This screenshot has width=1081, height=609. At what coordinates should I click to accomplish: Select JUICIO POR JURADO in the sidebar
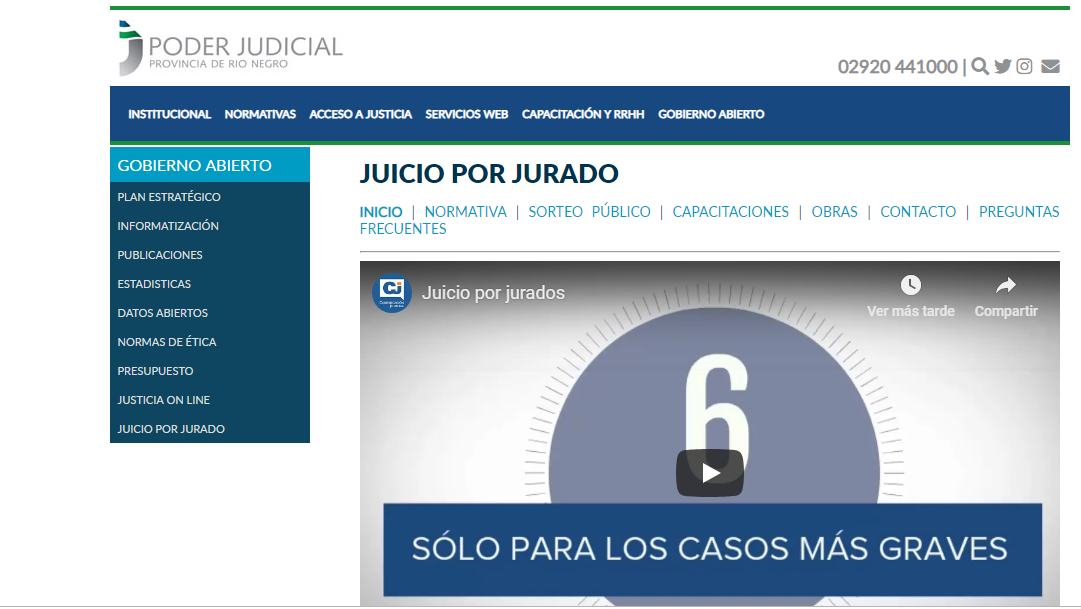click(x=169, y=428)
